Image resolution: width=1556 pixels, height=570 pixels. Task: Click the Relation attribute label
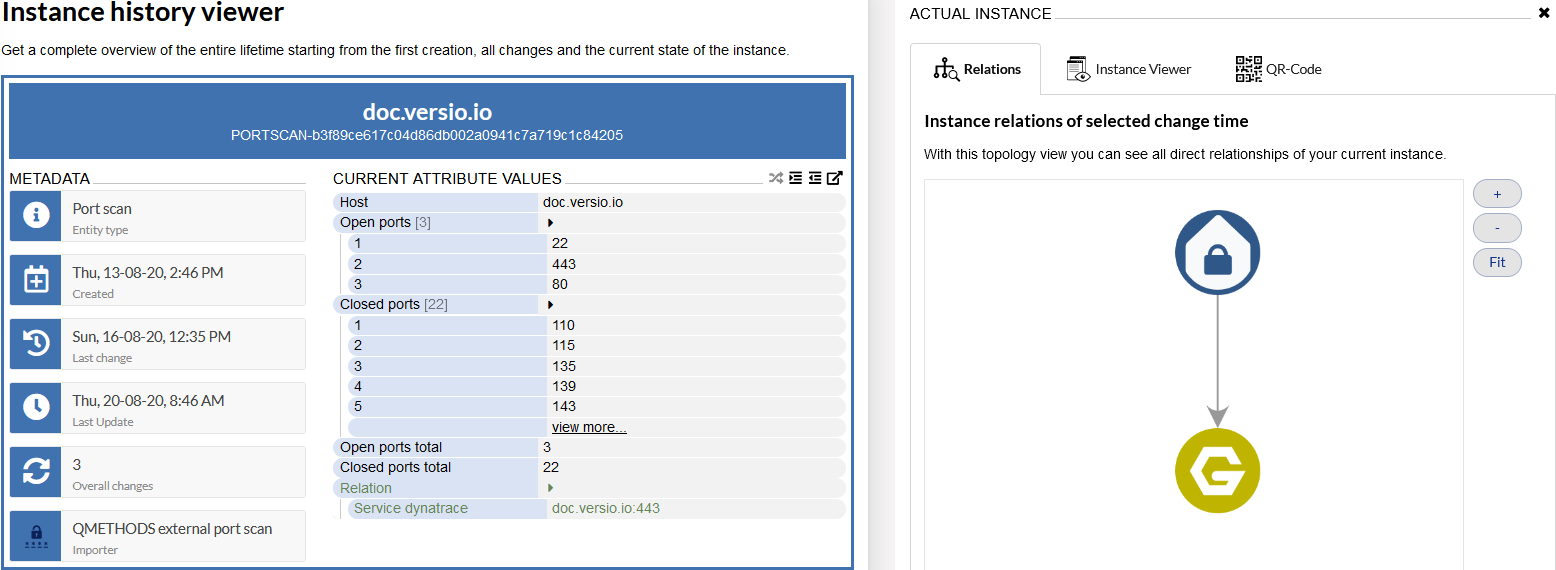pyautogui.click(x=366, y=489)
